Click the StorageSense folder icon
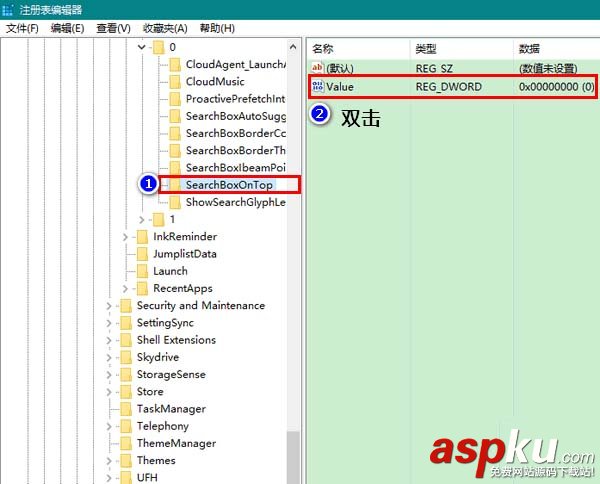Screen dimensions: 600x484 point(126,375)
